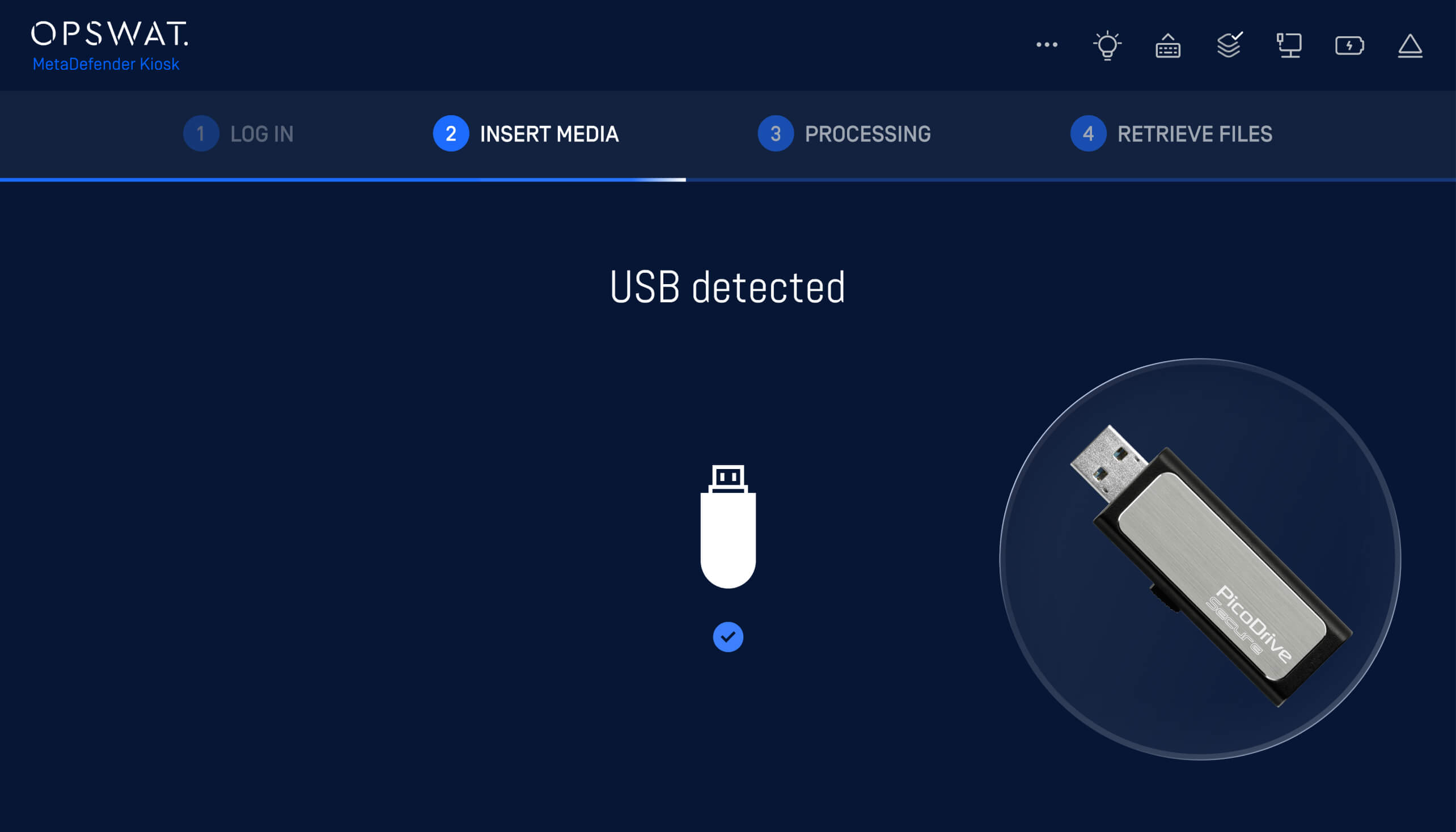
Task: Click the eject media triangle icon
Action: (x=1410, y=46)
